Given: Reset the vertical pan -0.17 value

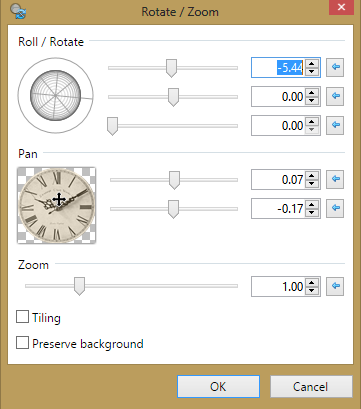Looking at the screenshot, I should point(335,208).
